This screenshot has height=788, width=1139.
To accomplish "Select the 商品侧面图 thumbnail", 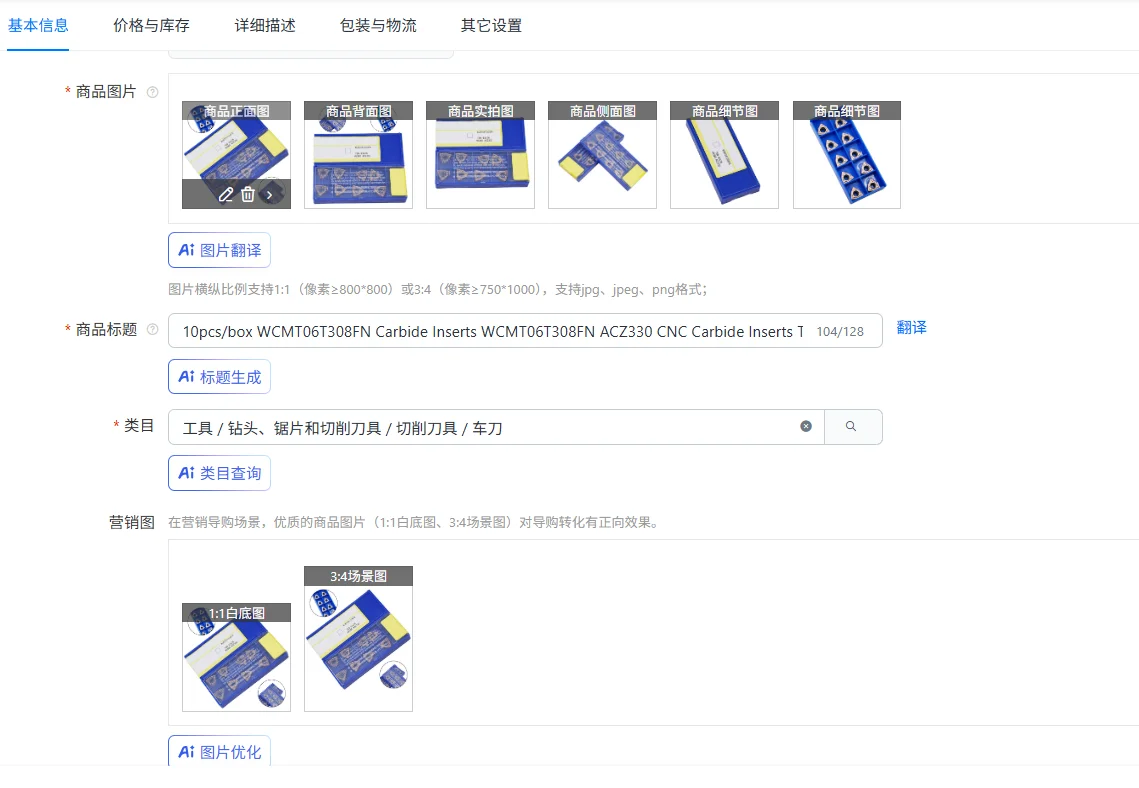I will (602, 155).
